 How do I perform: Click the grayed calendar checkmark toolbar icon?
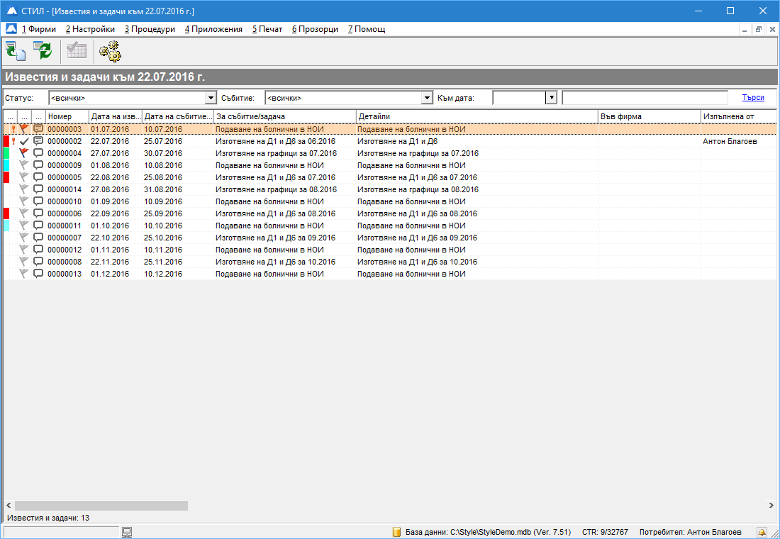coord(77,51)
